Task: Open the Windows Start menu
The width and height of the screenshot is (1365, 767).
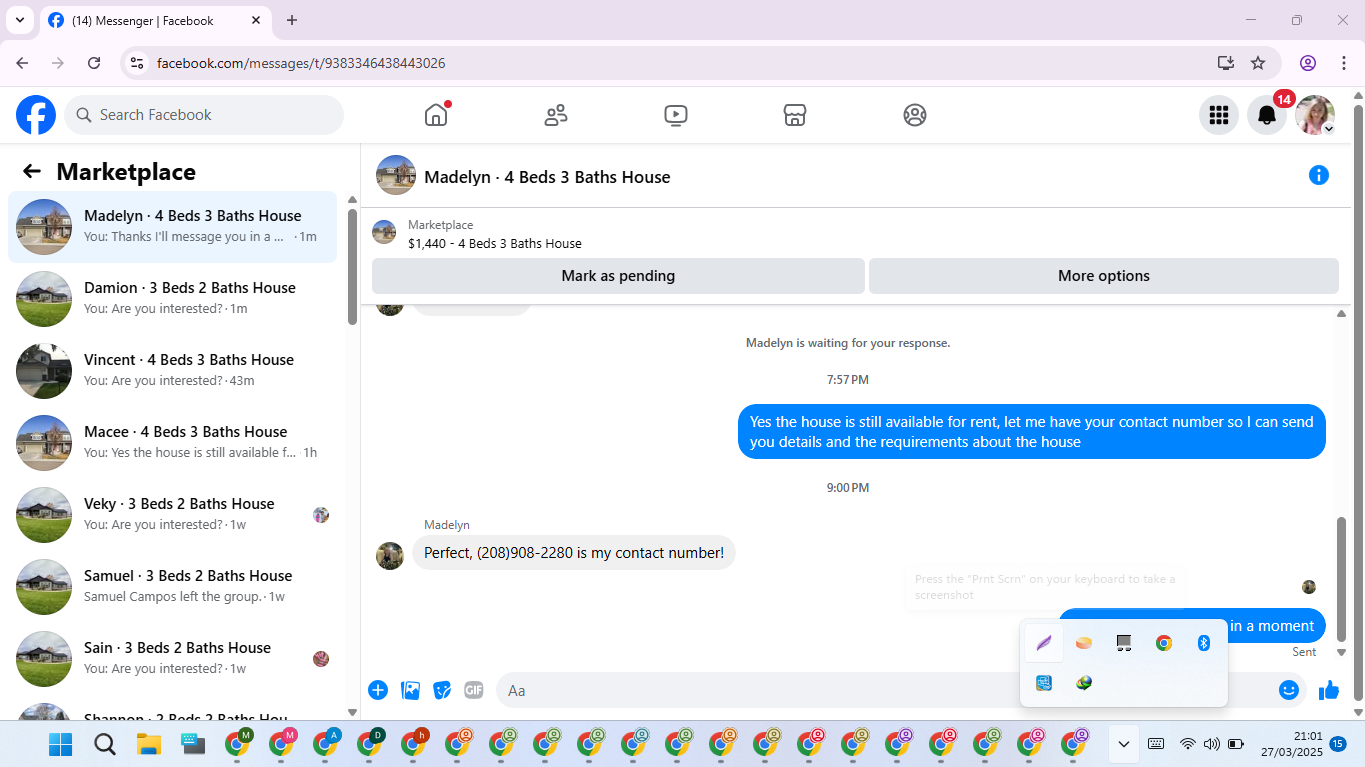Action: (x=61, y=744)
